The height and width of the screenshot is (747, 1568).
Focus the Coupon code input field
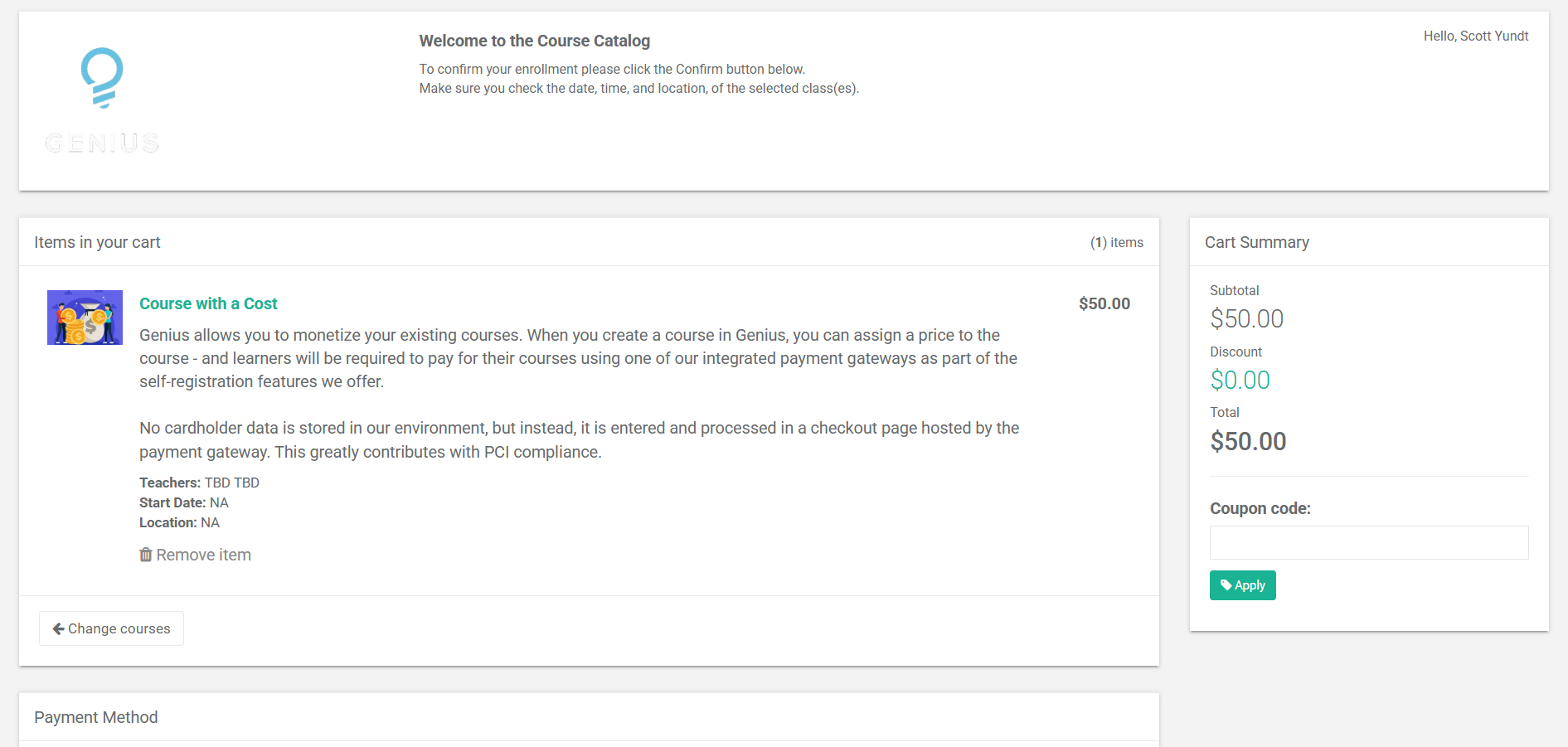[x=1368, y=542]
